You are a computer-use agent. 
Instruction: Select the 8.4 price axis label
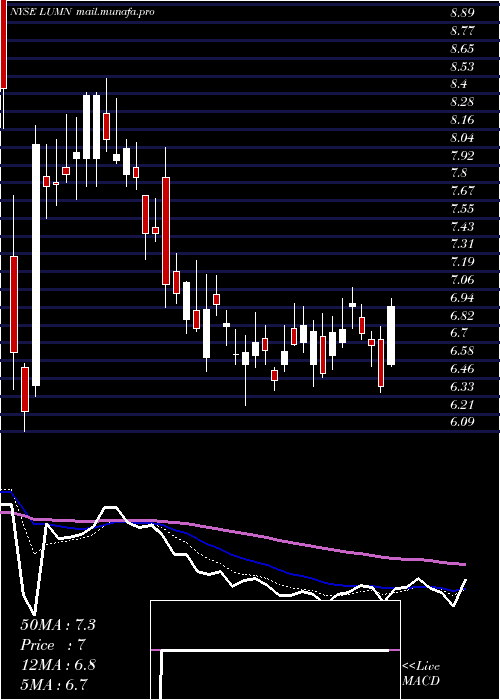coord(459,84)
